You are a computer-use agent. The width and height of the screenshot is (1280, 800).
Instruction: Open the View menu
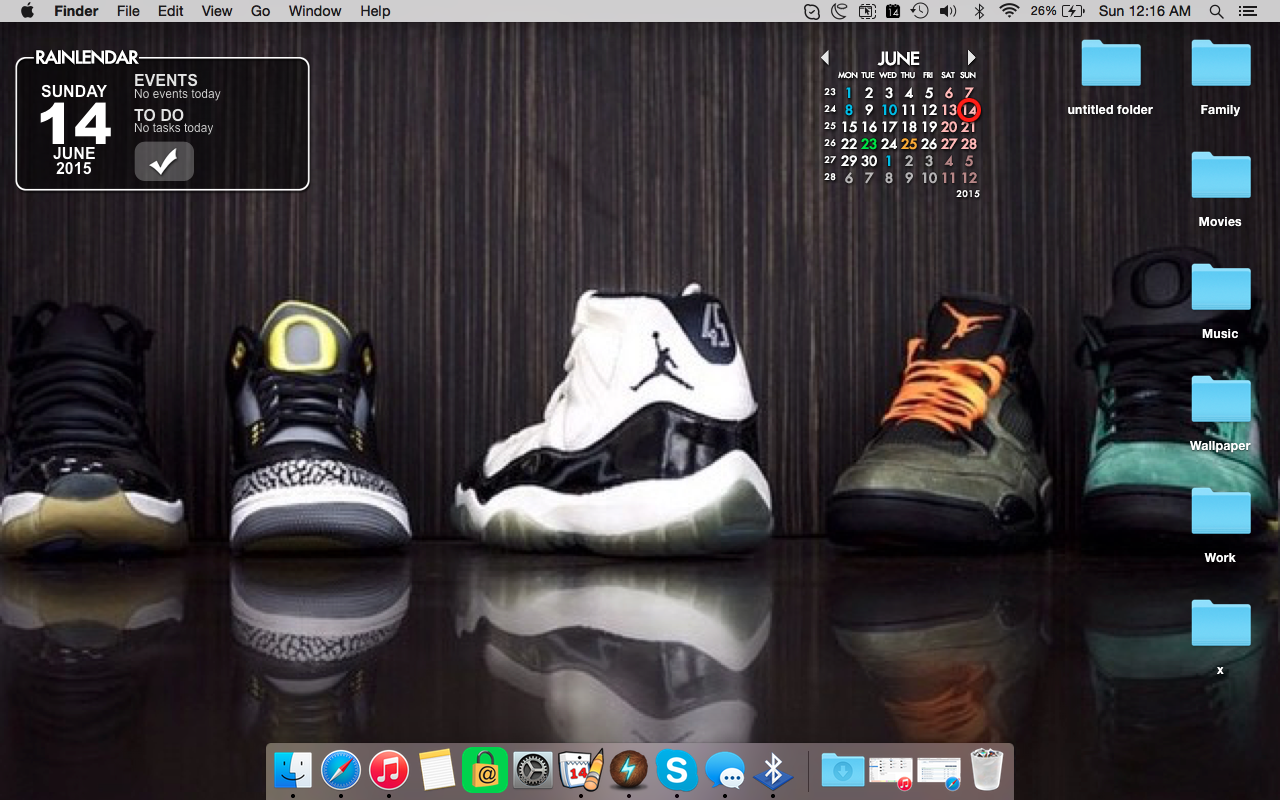pos(217,11)
